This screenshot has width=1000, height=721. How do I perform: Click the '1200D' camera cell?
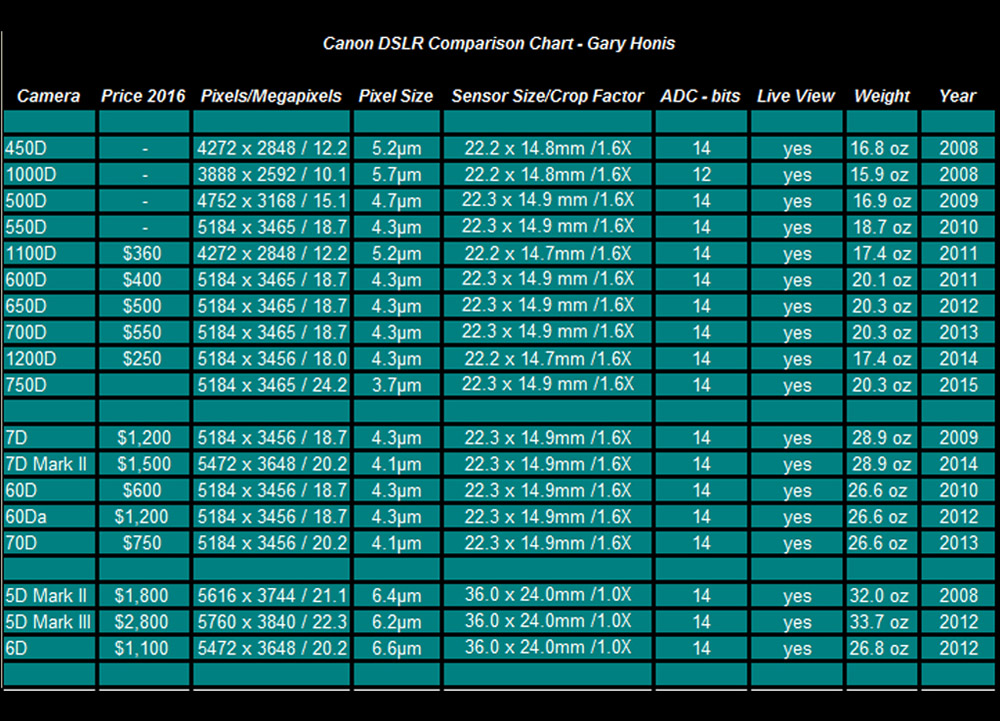pos(49,358)
